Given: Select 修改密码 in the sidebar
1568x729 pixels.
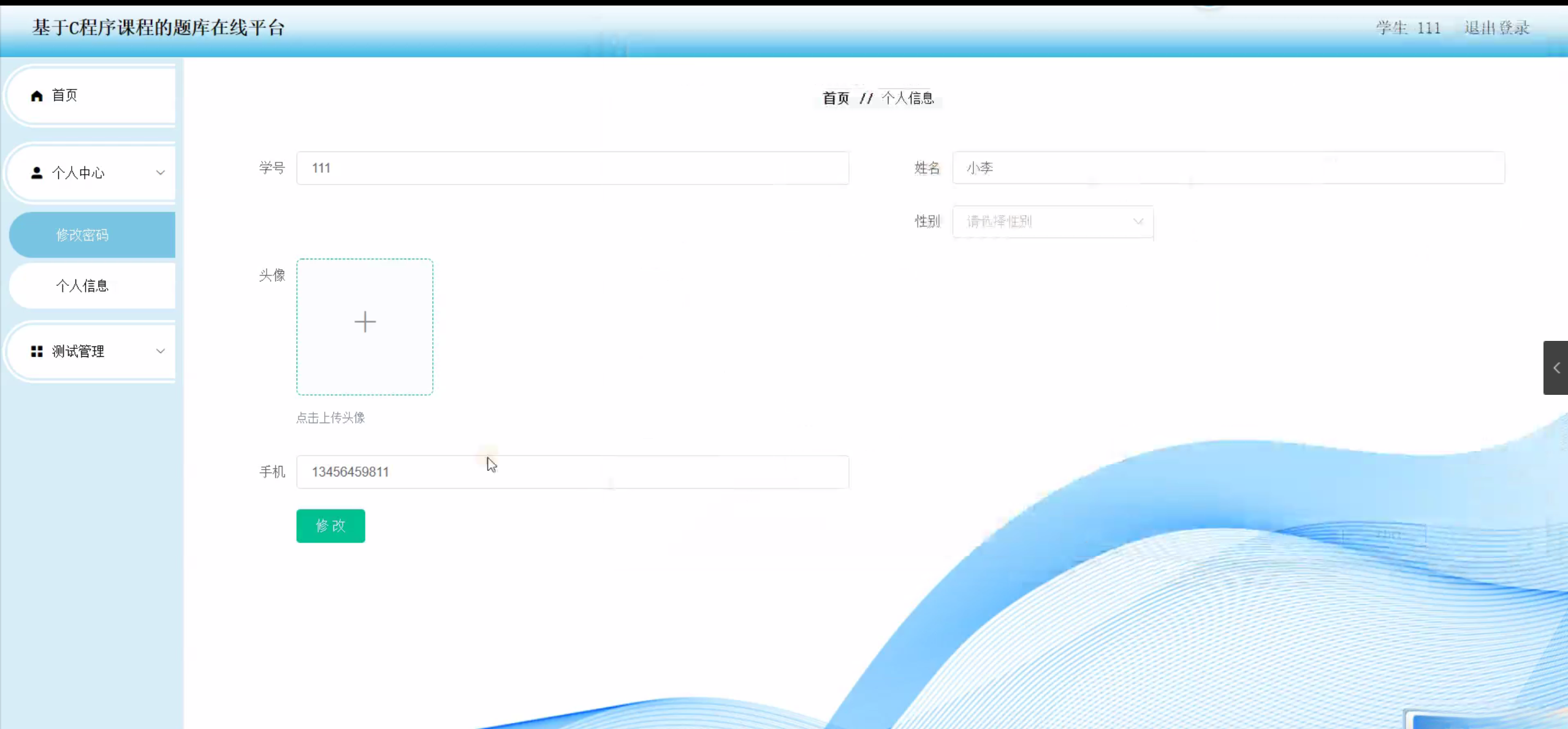Looking at the screenshot, I should (82, 235).
